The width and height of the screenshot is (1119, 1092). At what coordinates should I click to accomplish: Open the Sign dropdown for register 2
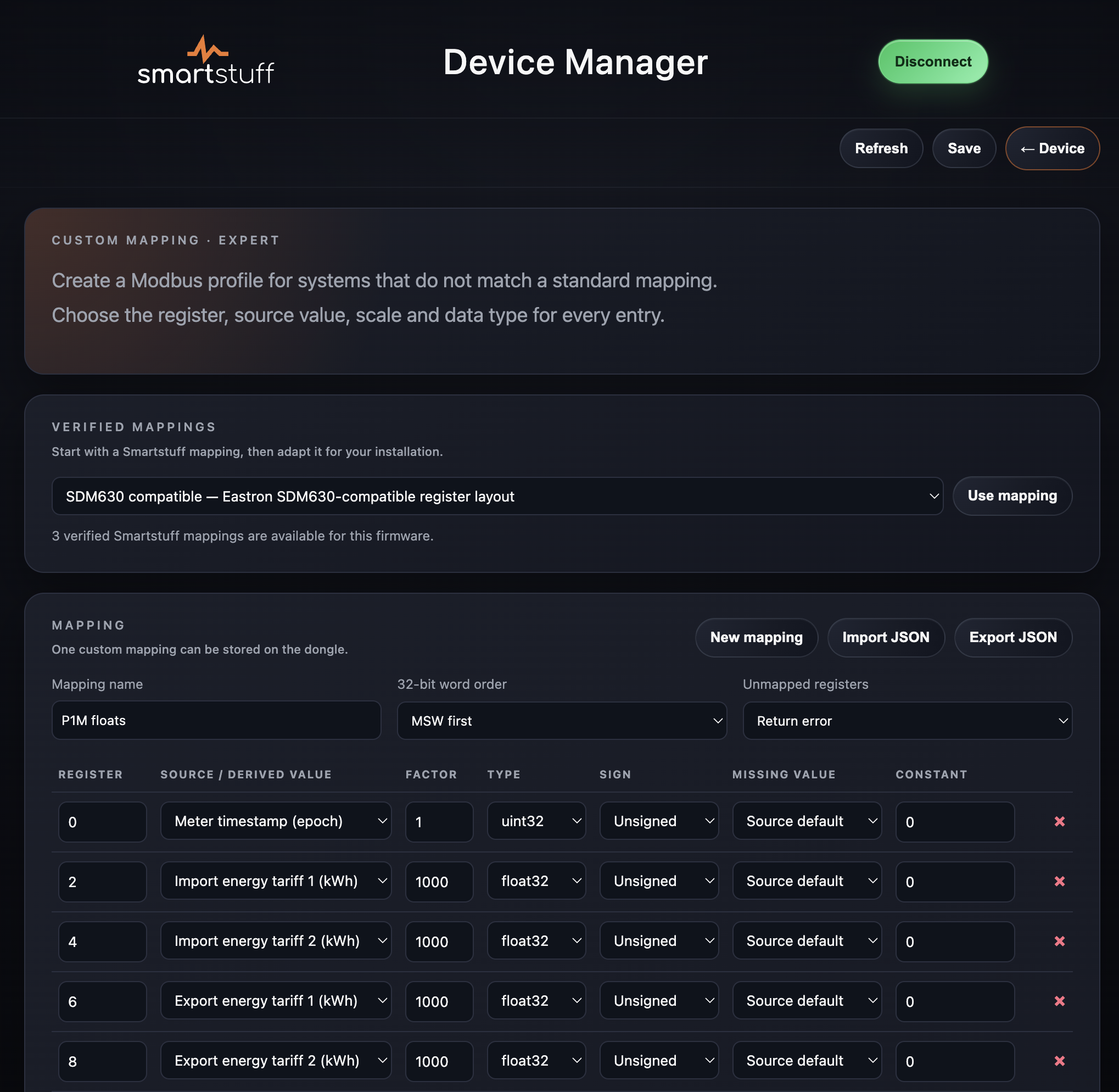point(659,881)
